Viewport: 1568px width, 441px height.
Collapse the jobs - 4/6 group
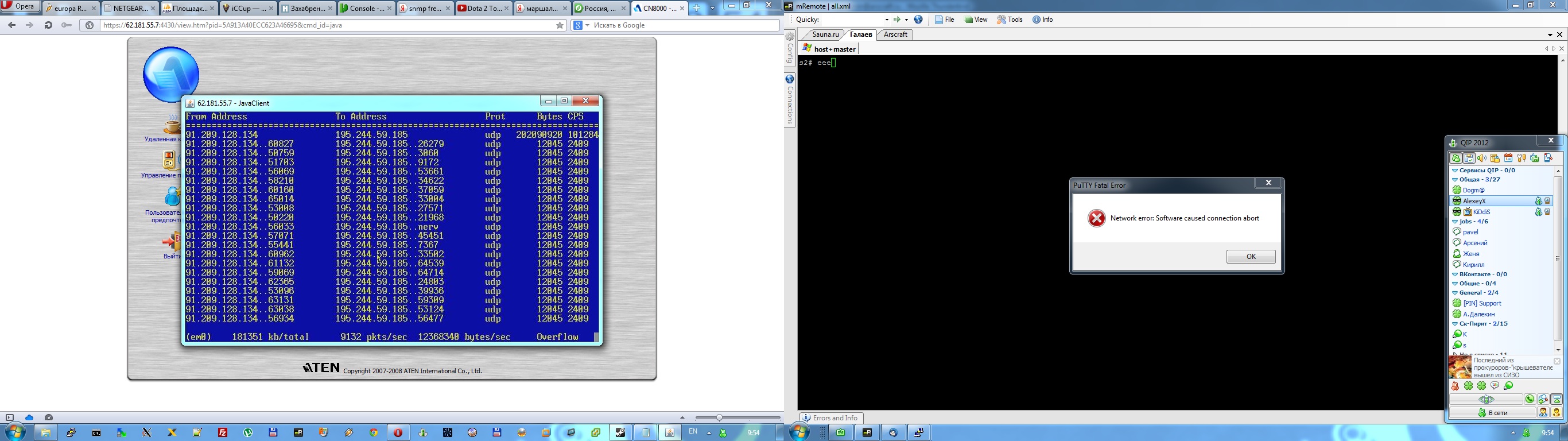point(1455,222)
